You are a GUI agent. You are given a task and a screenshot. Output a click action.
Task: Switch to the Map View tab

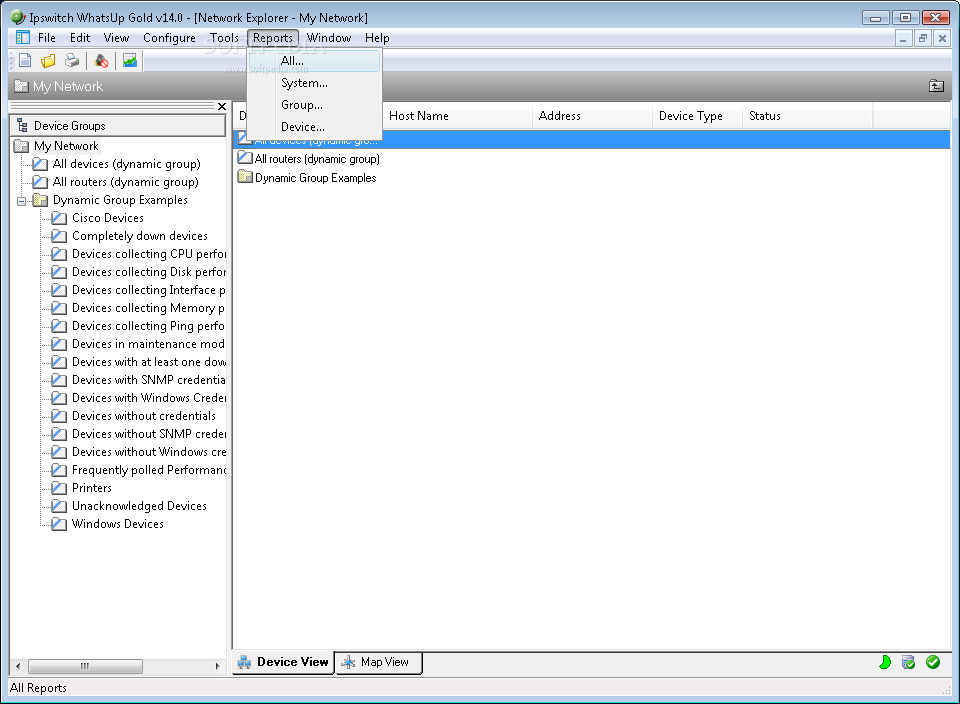tap(379, 662)
